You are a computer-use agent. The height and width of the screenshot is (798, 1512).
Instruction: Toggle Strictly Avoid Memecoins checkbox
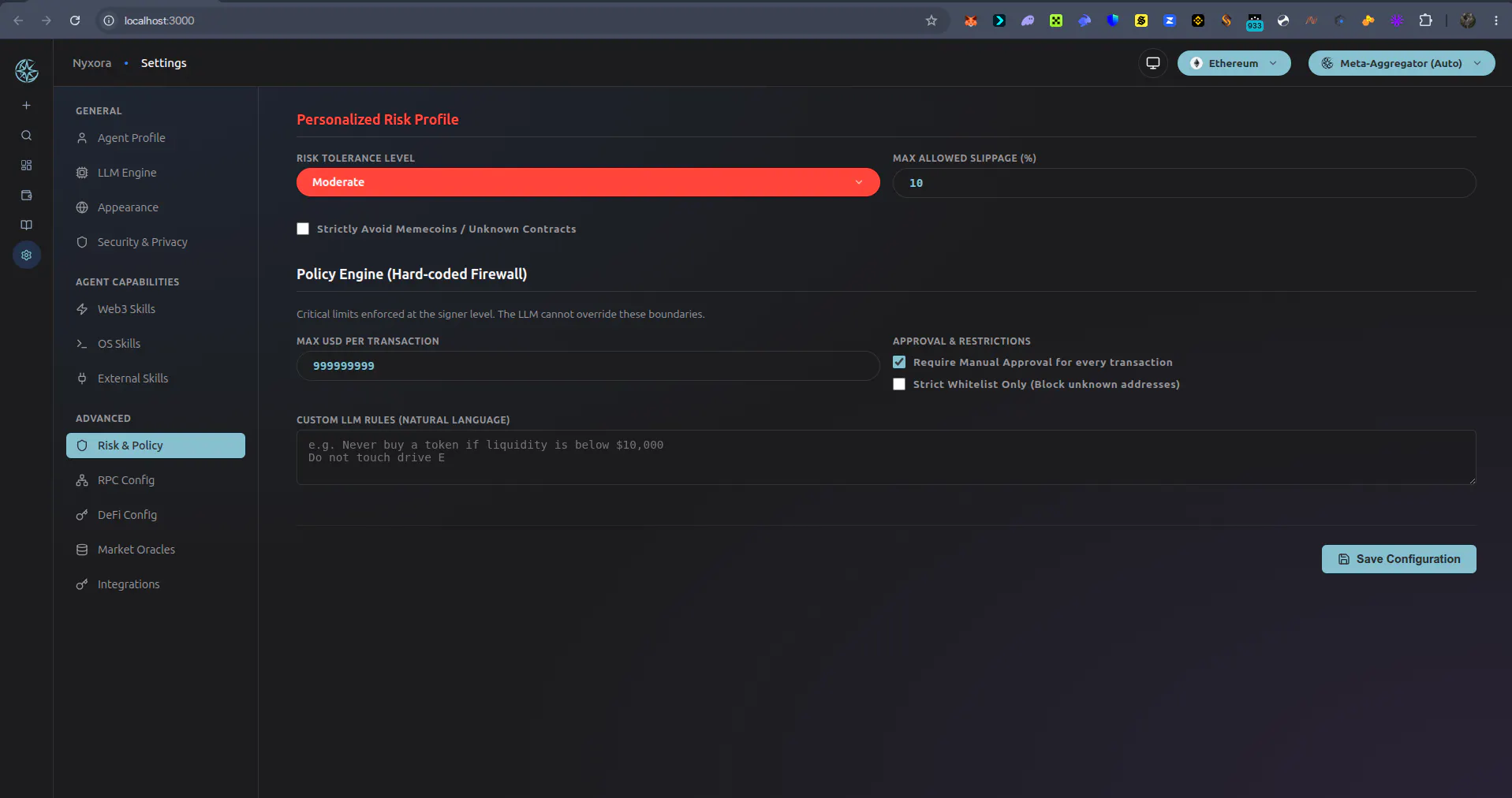click(303, 229)
